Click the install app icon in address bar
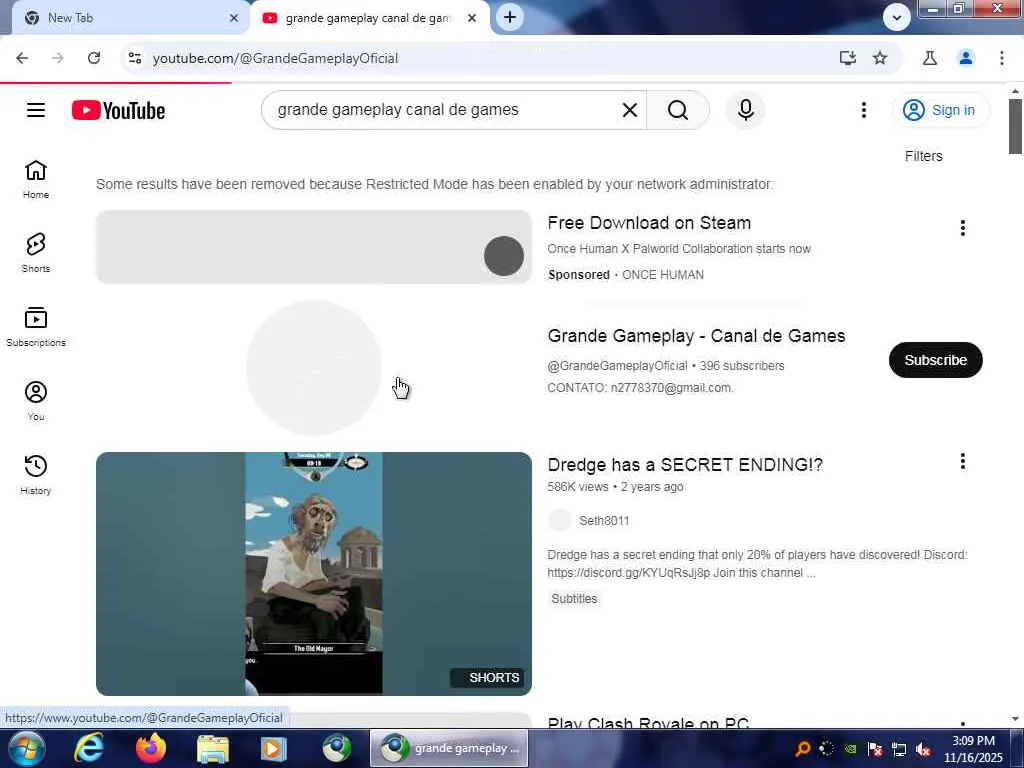1024x768 pixels. tap(848, 58)
